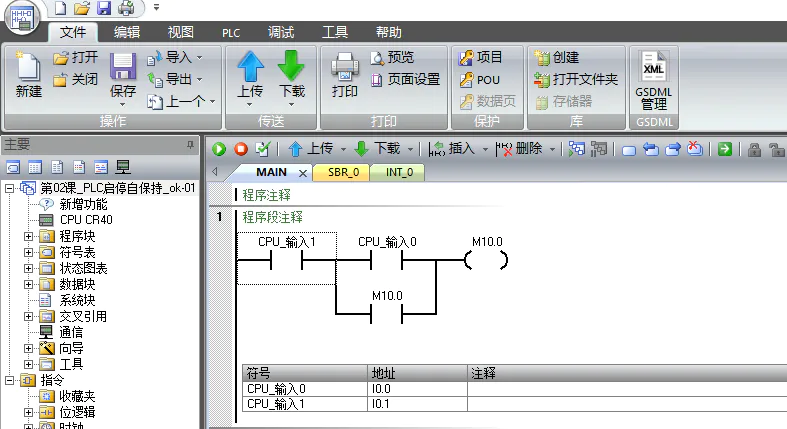787x429 pixels.
Task: Click the 新建 new project icon
Action: click(28, 74)
